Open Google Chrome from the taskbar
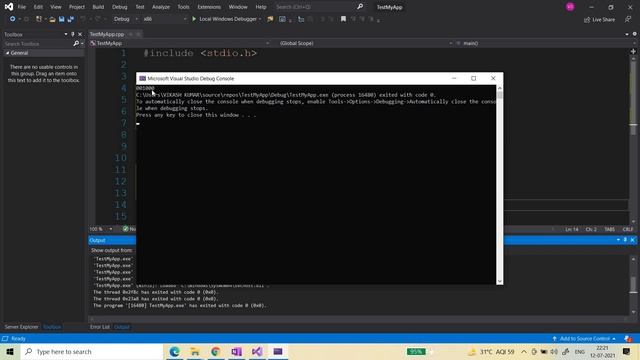The image size is (640, 360). pyautogui.click(x=216, y=351)
